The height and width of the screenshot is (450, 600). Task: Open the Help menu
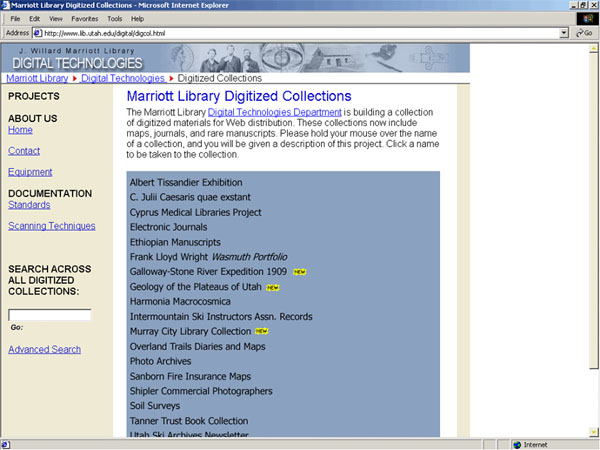pyautogui.click(x=137, y=19)
